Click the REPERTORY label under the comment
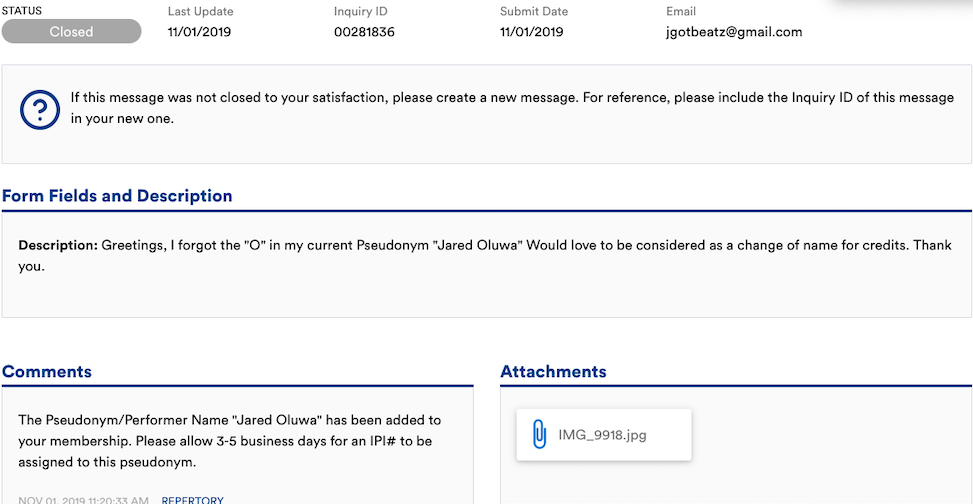Image resolution: width=973 pixels, height=504 pixels. (192, 499)
